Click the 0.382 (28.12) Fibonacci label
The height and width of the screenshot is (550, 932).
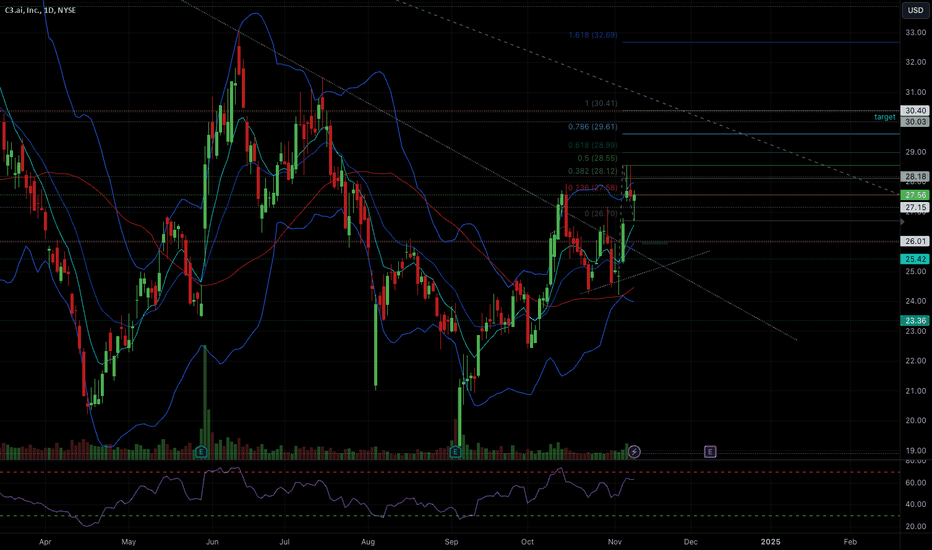(x=593, y=171)
